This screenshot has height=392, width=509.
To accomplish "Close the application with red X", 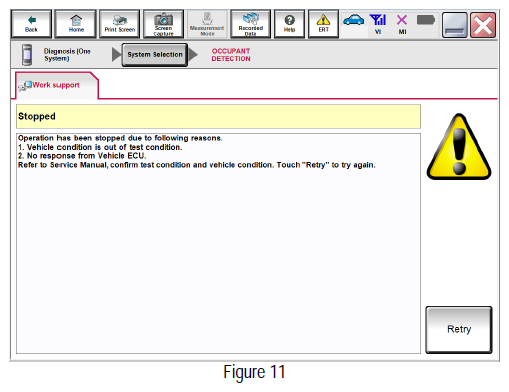I will 483,25.
